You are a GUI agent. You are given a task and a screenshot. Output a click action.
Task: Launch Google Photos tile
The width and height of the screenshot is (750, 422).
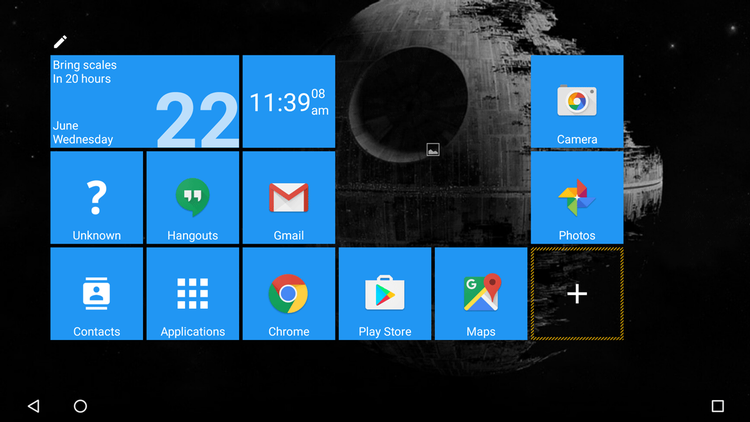pyautogui.click(x=577, y=198)
